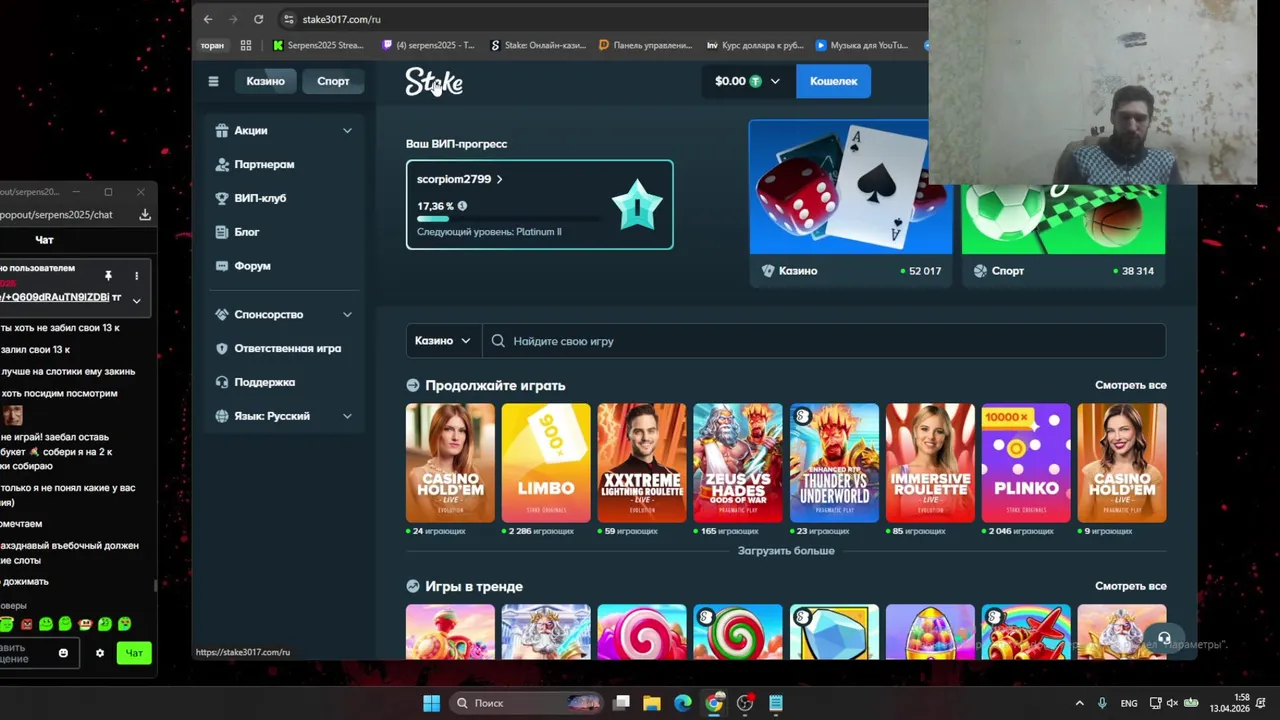Viewport: 1280px width, 720px height.
Task: Click Смотреть все for Продолжайте играть
Action: pos(1130,385)
